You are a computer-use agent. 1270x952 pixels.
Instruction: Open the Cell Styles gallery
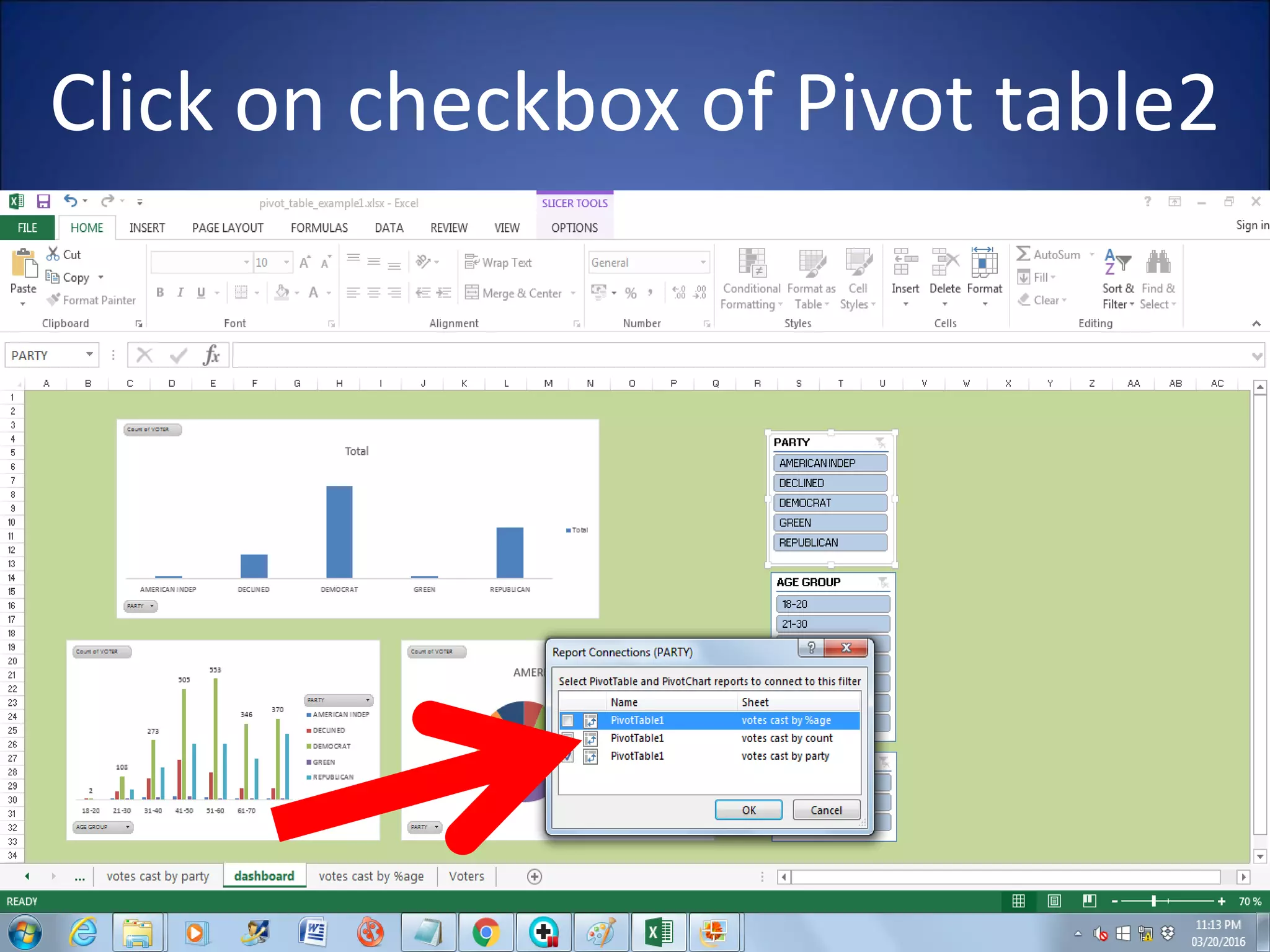tap(858, 279)
